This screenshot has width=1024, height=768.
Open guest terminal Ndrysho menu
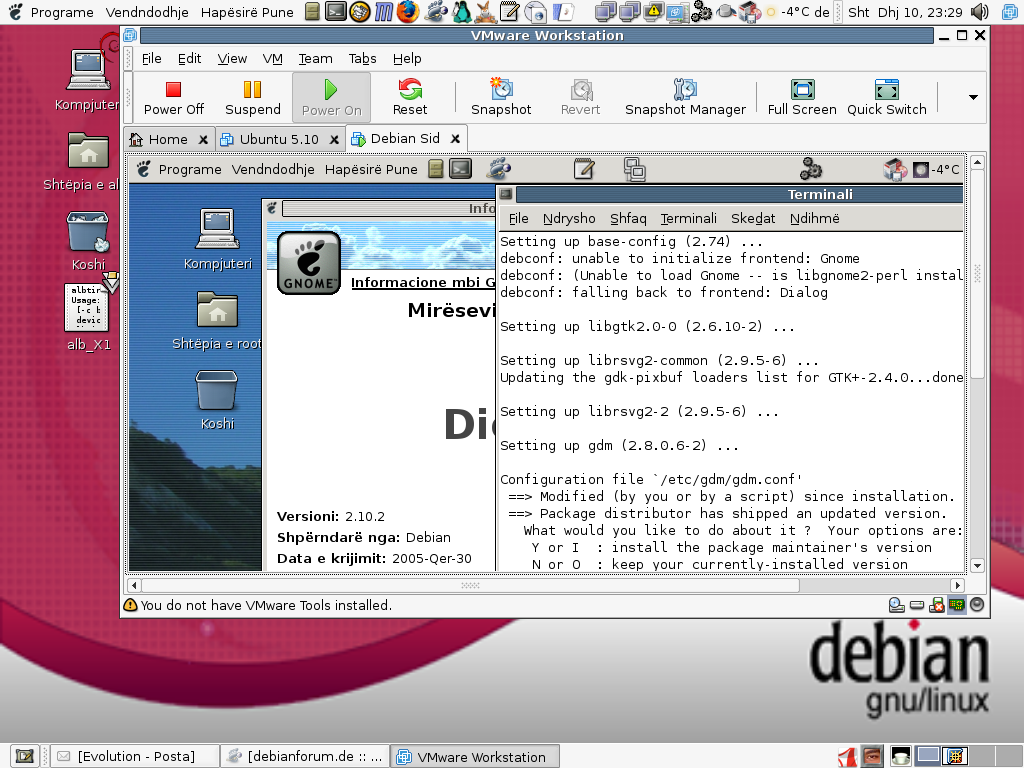pyautogui.click(x=569, y=219)
